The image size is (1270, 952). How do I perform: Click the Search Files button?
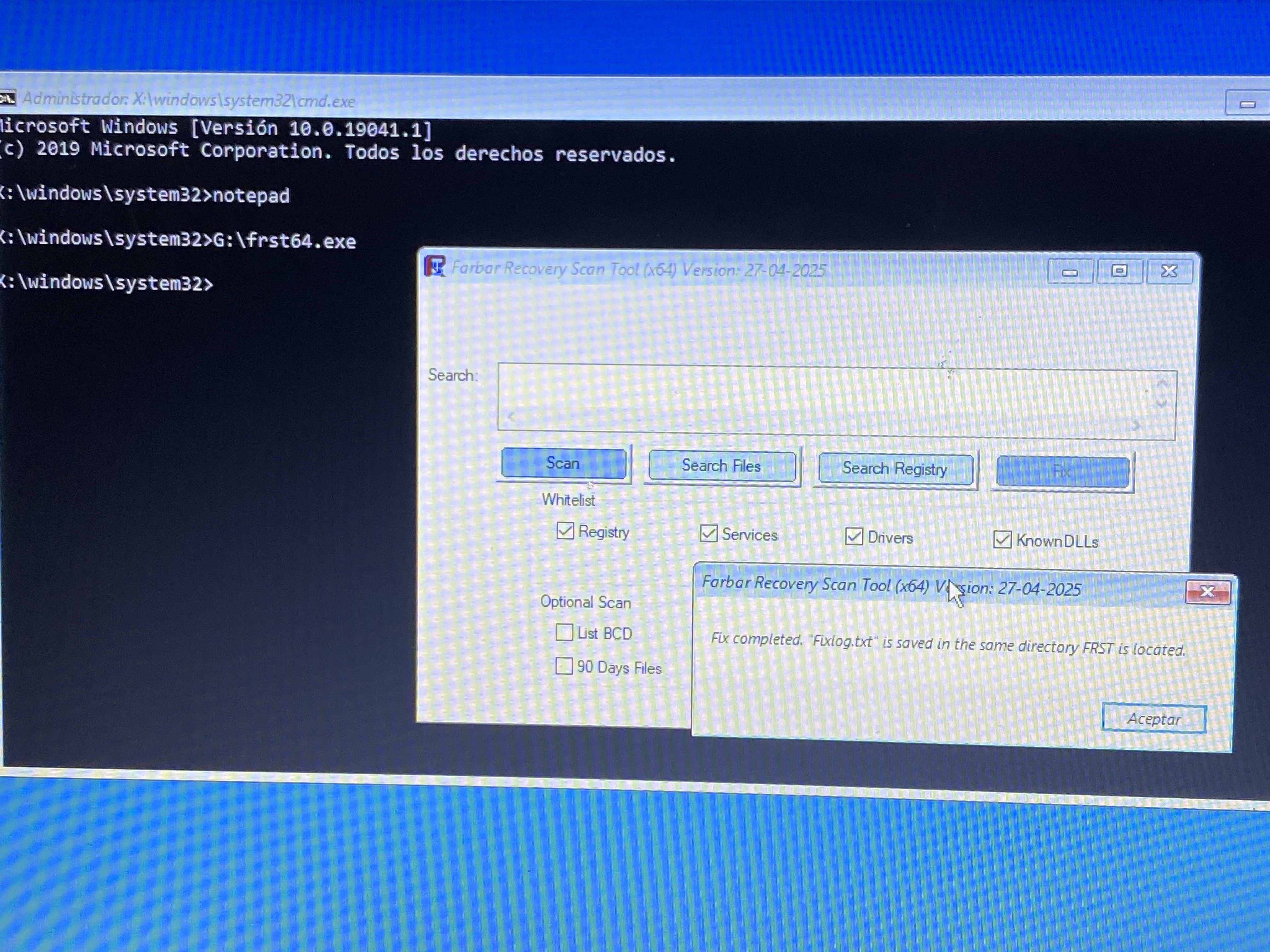[722, 466]
